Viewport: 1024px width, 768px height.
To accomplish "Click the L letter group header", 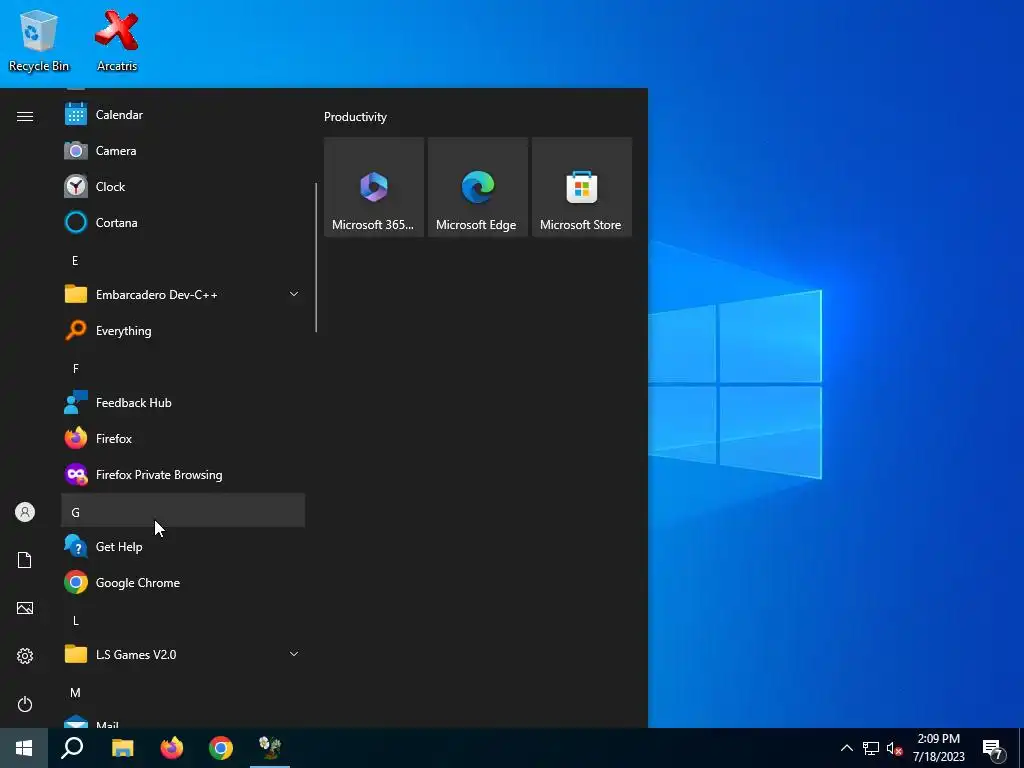I will [x=183, y=620].
